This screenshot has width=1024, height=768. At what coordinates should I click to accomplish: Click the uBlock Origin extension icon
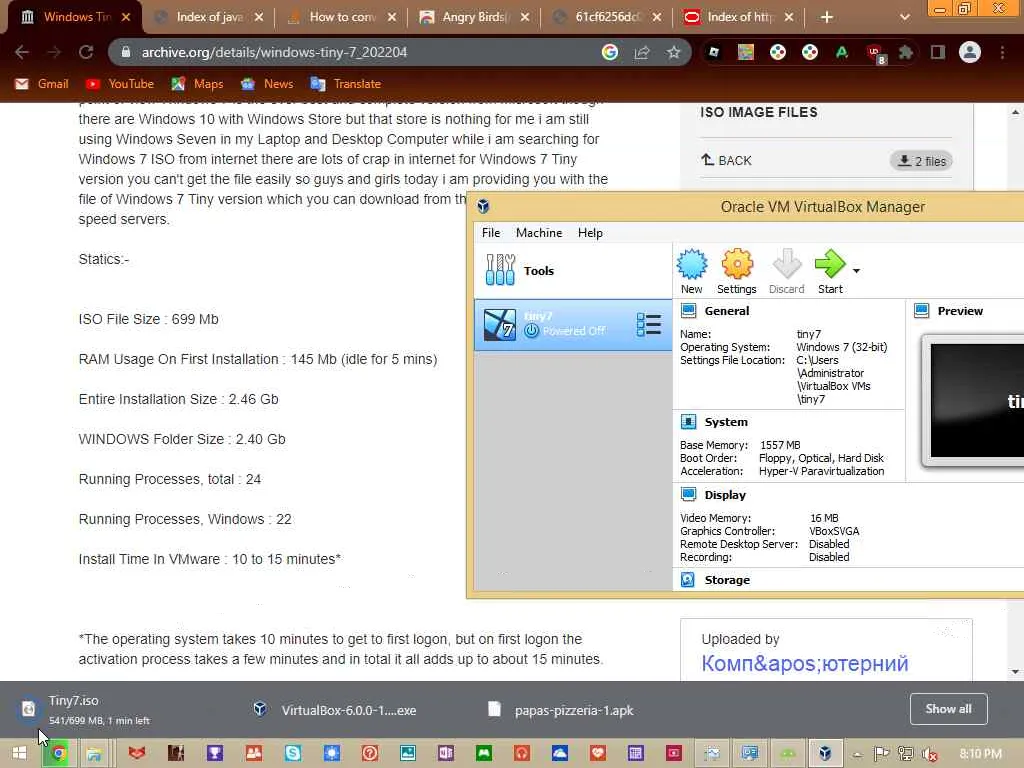point(874,54)
